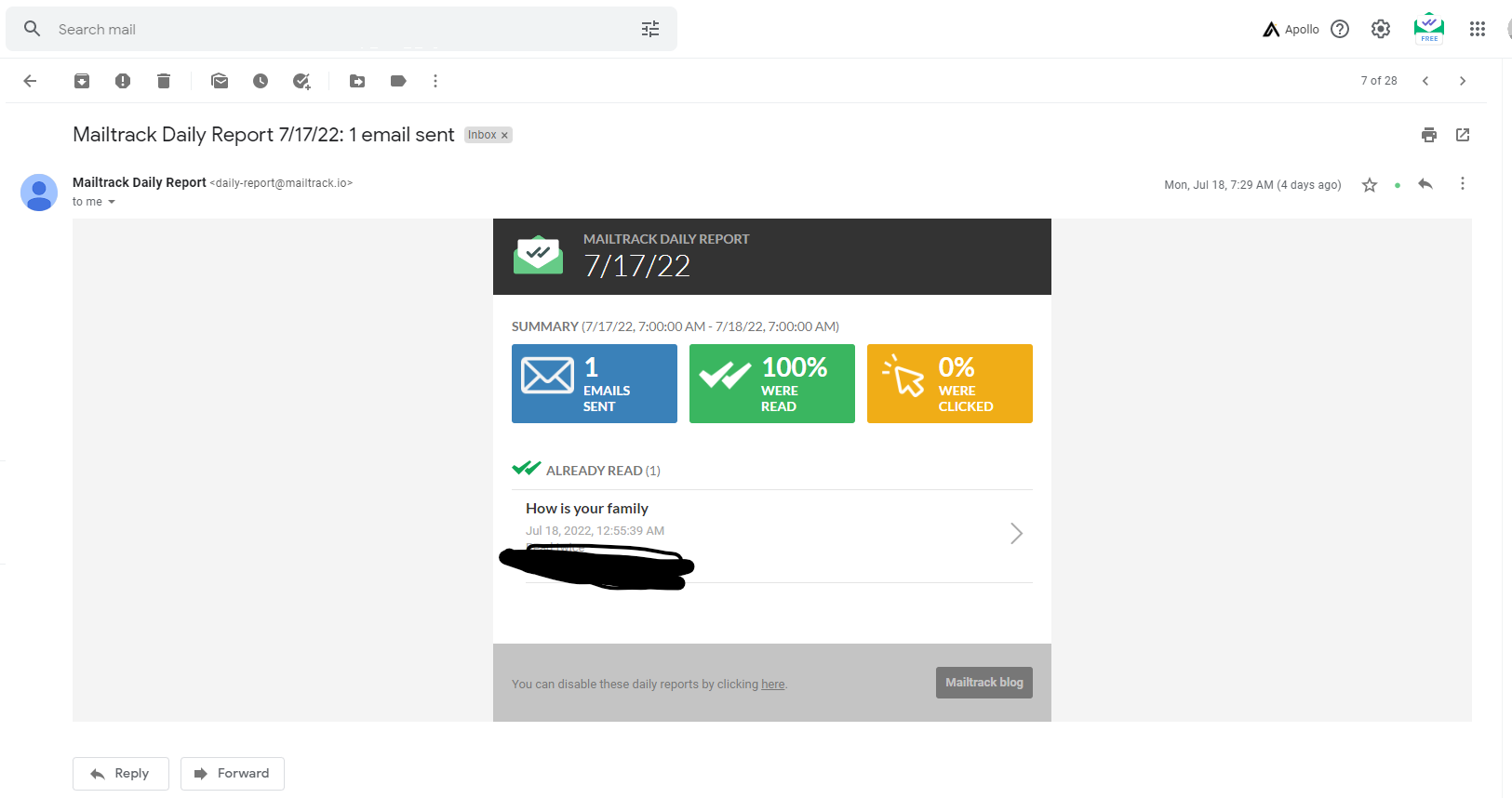Open 'How is your family' email entry
The width and height of the screenshot is (1512, 798).
[587, 509]
